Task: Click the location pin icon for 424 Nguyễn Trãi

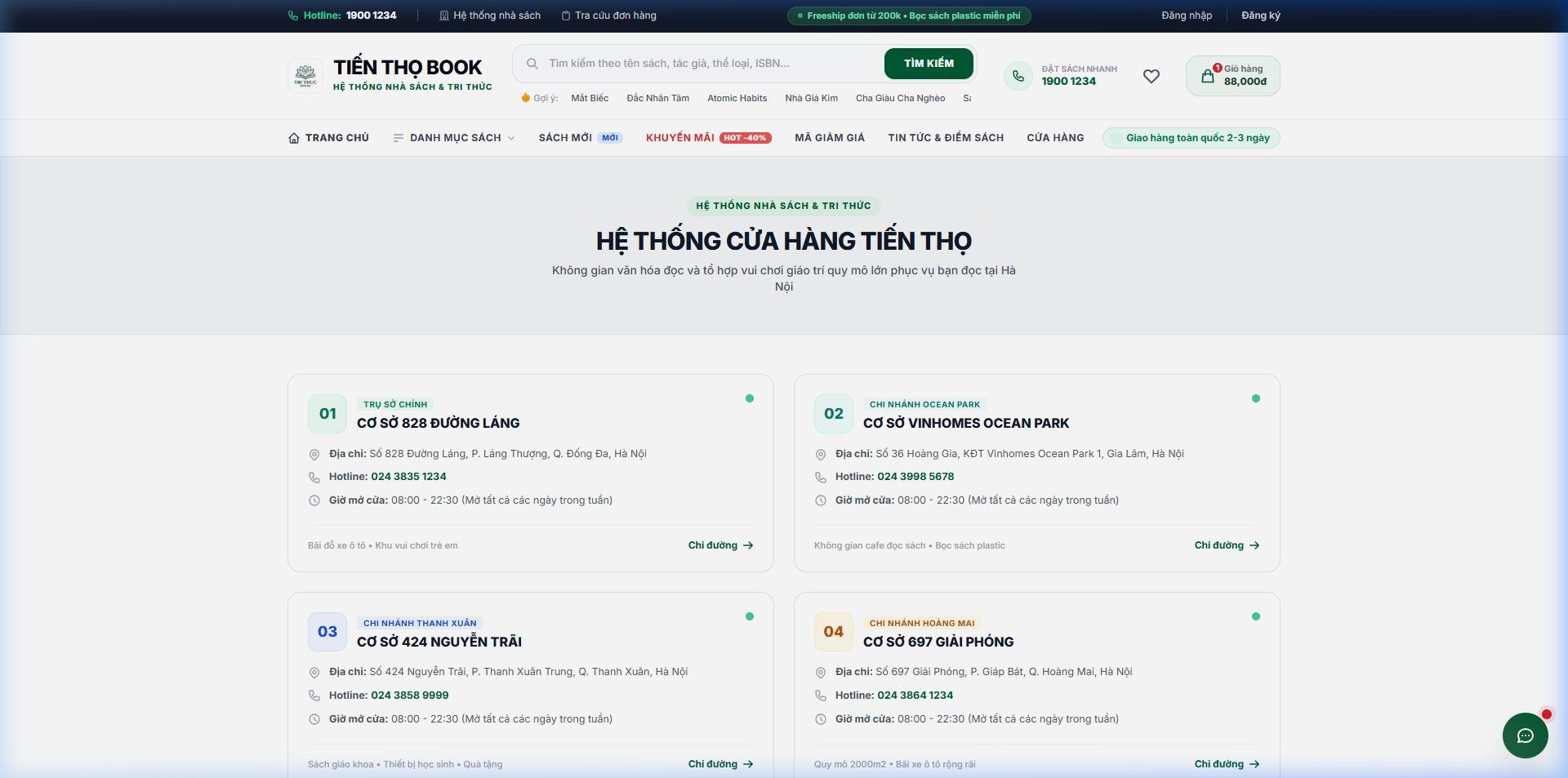Action: [x=314, y=673]
